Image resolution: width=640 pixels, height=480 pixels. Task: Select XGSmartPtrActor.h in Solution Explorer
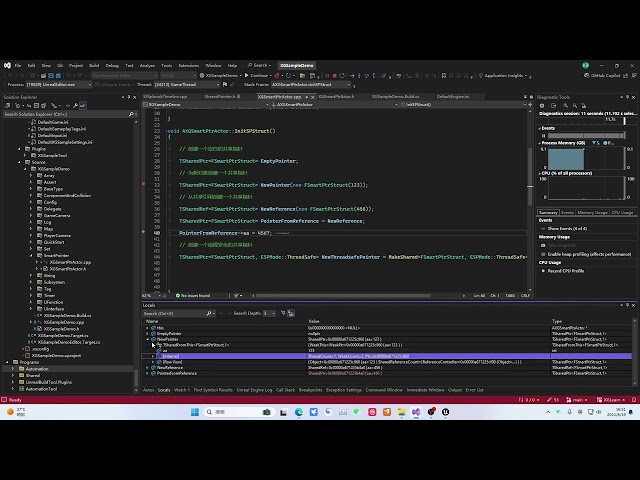67,269
